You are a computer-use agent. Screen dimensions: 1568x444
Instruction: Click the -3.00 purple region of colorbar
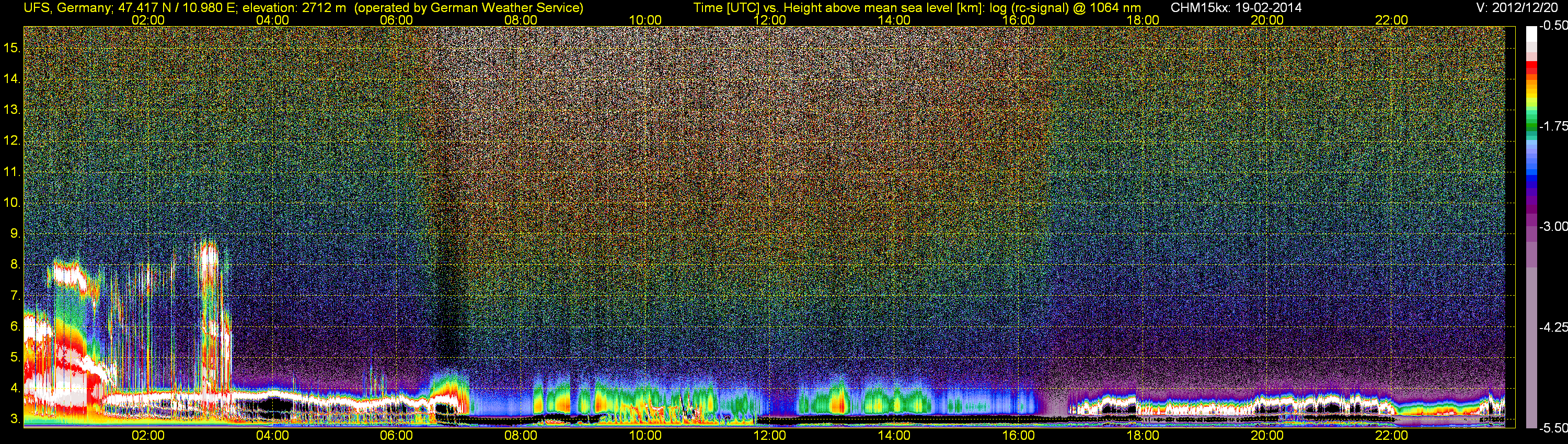point(1531,226)
